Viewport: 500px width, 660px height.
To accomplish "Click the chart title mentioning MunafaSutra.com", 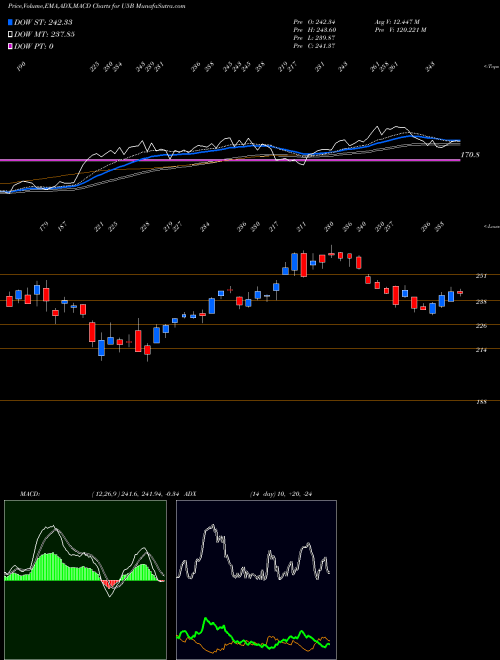I will (96, 6).
